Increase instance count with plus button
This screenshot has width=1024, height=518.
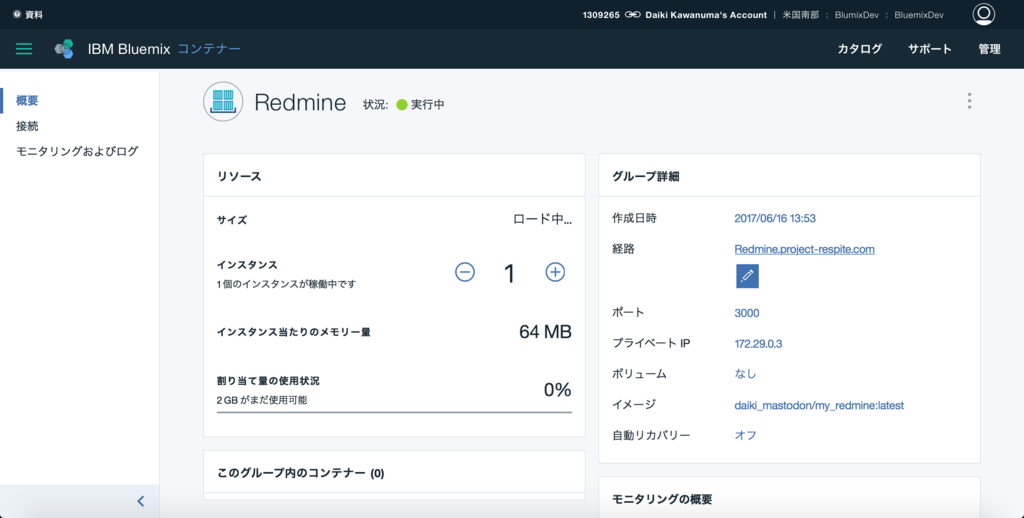(x=555, y=272)
